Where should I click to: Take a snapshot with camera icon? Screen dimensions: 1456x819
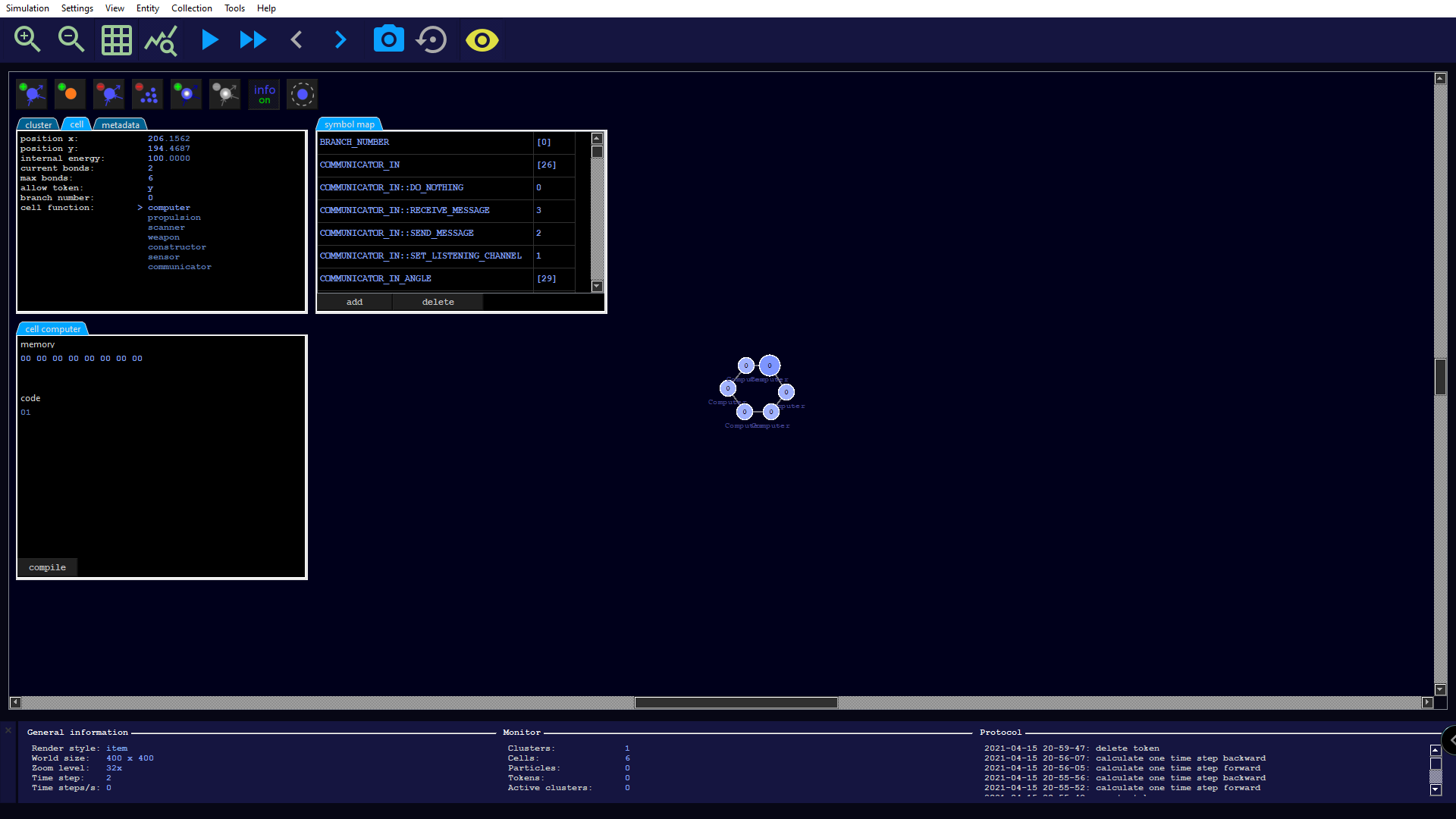point(388,39)
